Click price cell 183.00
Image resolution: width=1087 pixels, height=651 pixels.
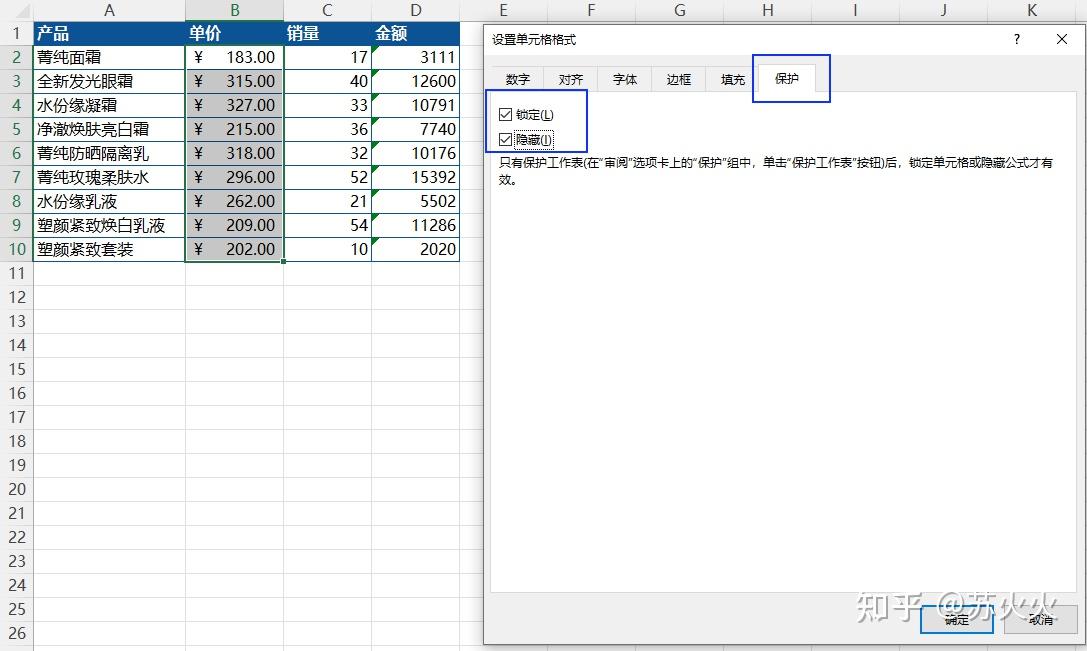click(234, 58)
